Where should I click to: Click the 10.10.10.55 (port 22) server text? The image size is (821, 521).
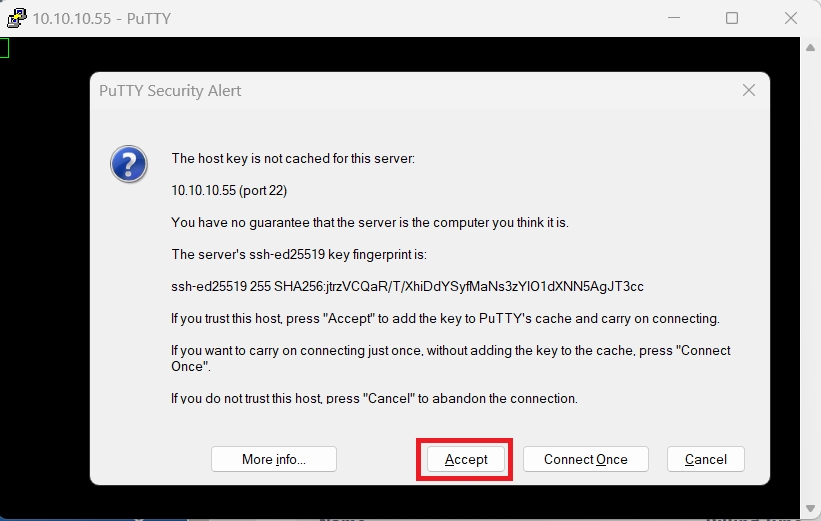point(229,190)
